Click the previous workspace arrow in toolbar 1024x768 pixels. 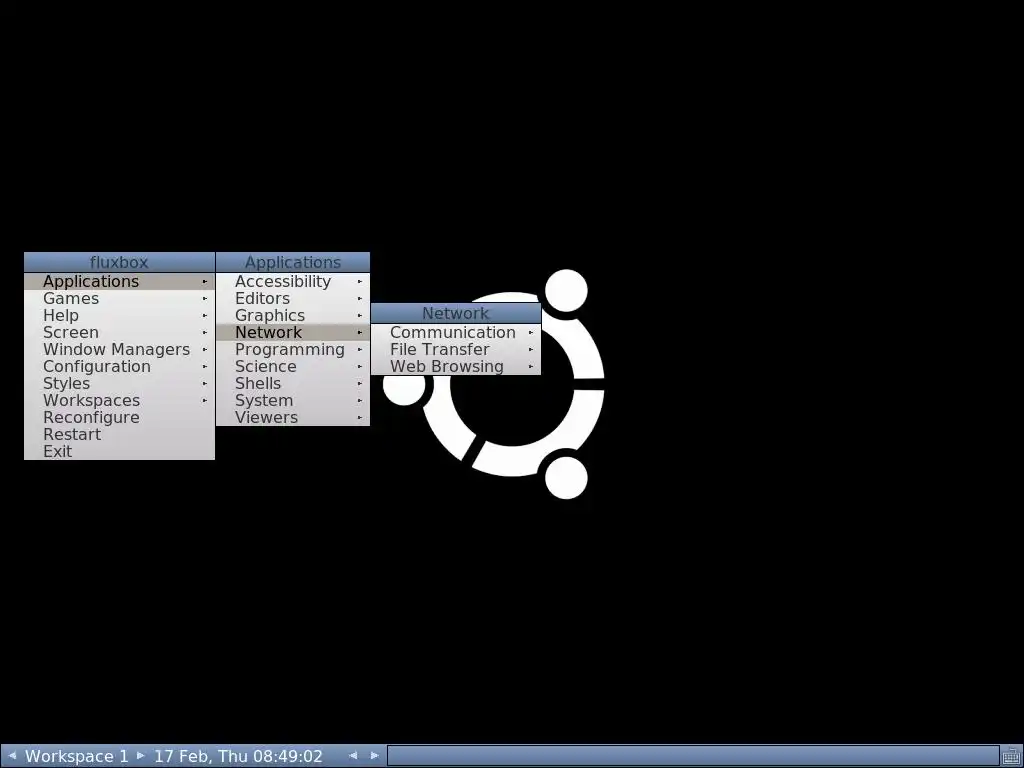pos(11,756)
